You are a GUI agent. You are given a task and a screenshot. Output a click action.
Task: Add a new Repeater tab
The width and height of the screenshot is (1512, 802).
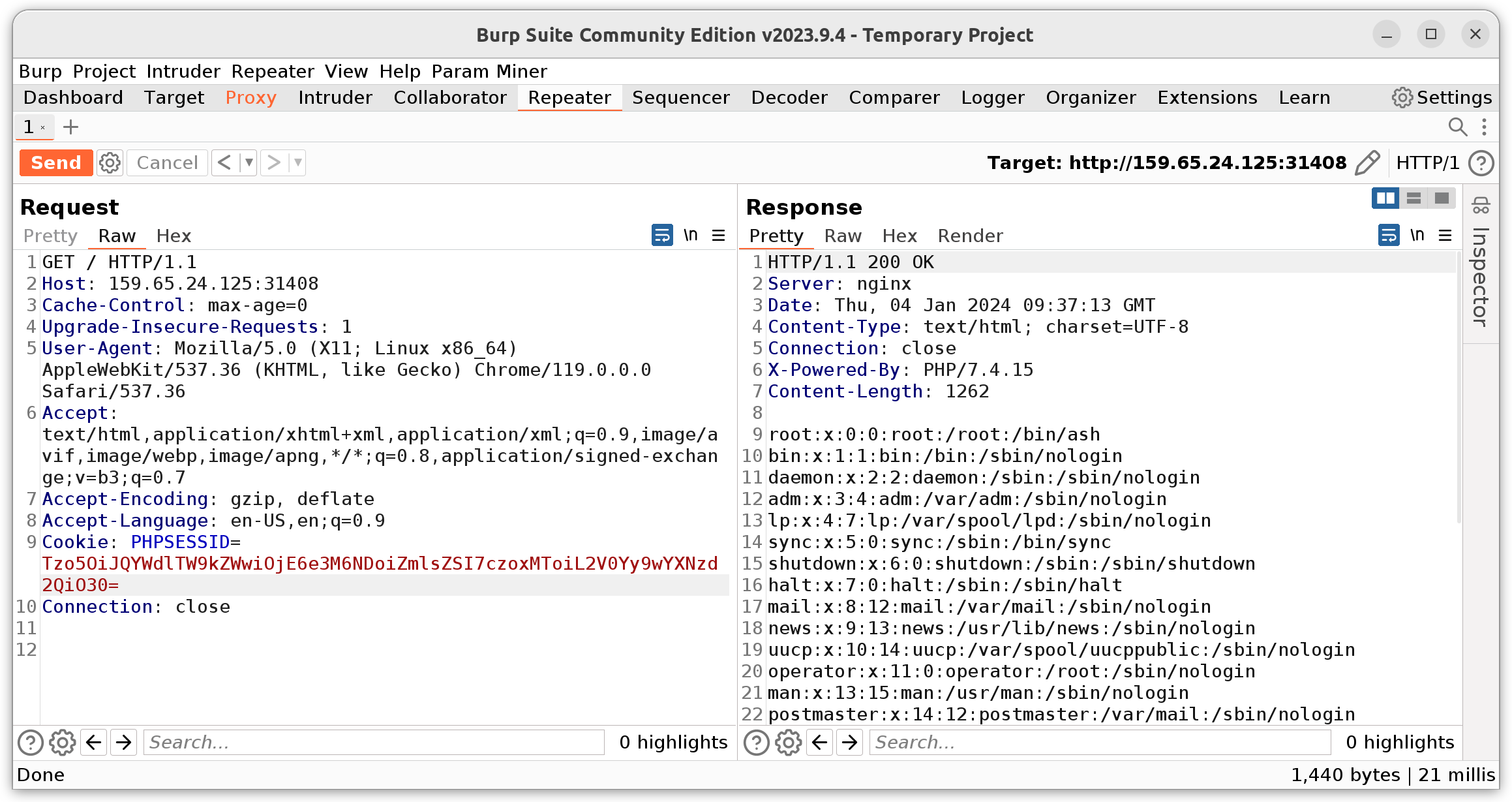pos(70,127)
